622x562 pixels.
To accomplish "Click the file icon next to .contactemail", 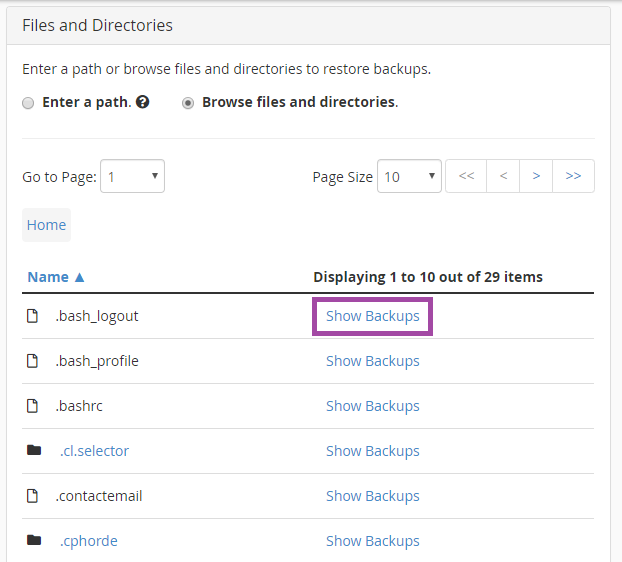I will pyautogui.click(x=33, y=496).
